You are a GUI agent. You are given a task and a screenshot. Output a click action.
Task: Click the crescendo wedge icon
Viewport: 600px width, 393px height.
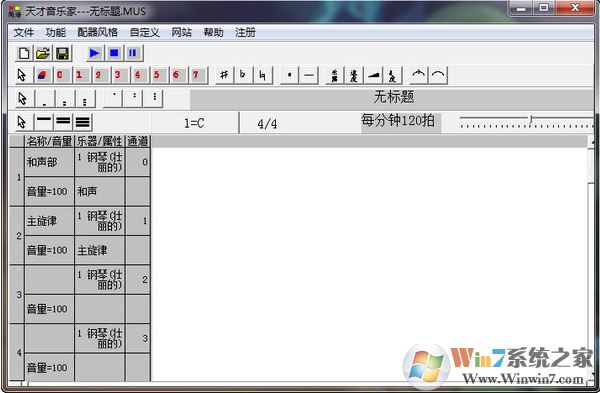(x=373, y=75)
